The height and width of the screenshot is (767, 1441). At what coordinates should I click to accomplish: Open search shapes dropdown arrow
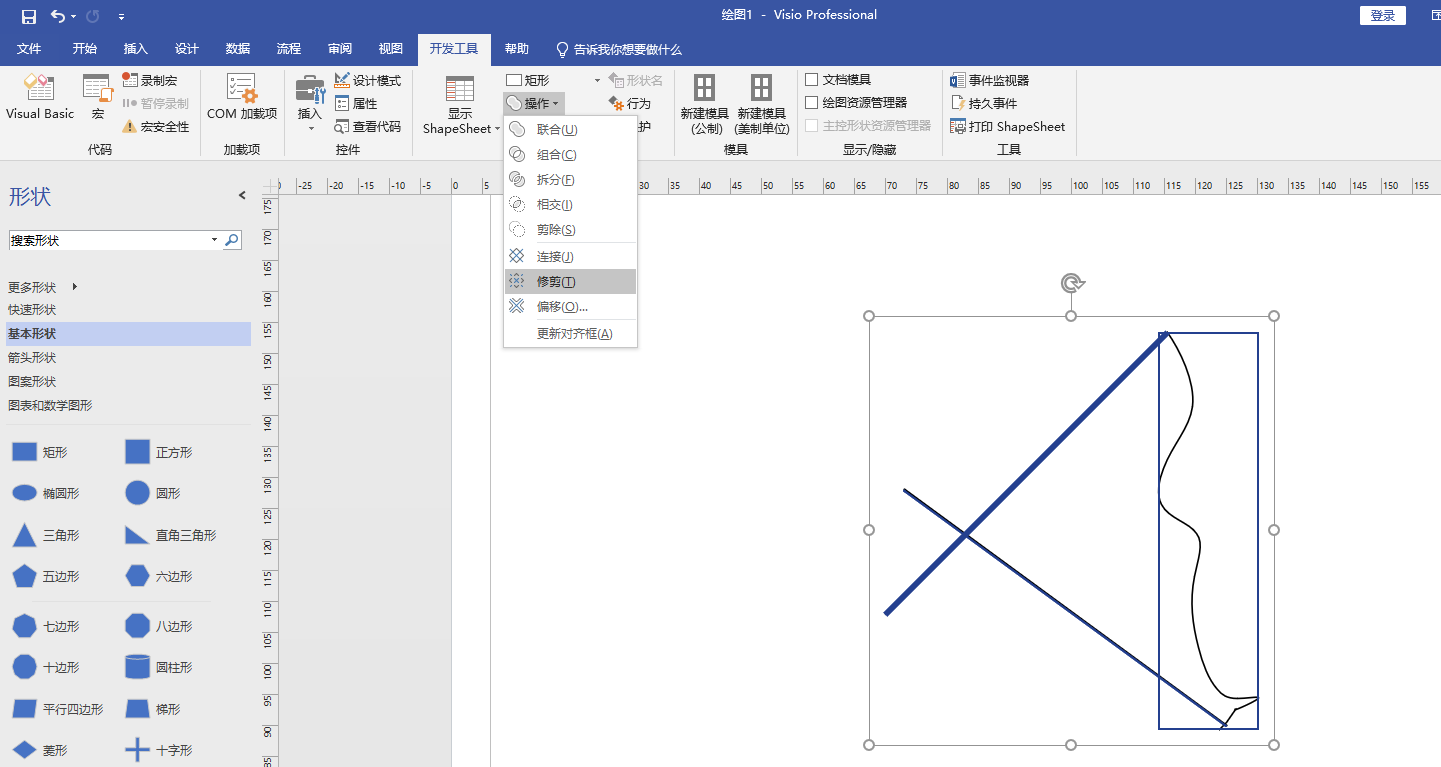tap(214, 240)
